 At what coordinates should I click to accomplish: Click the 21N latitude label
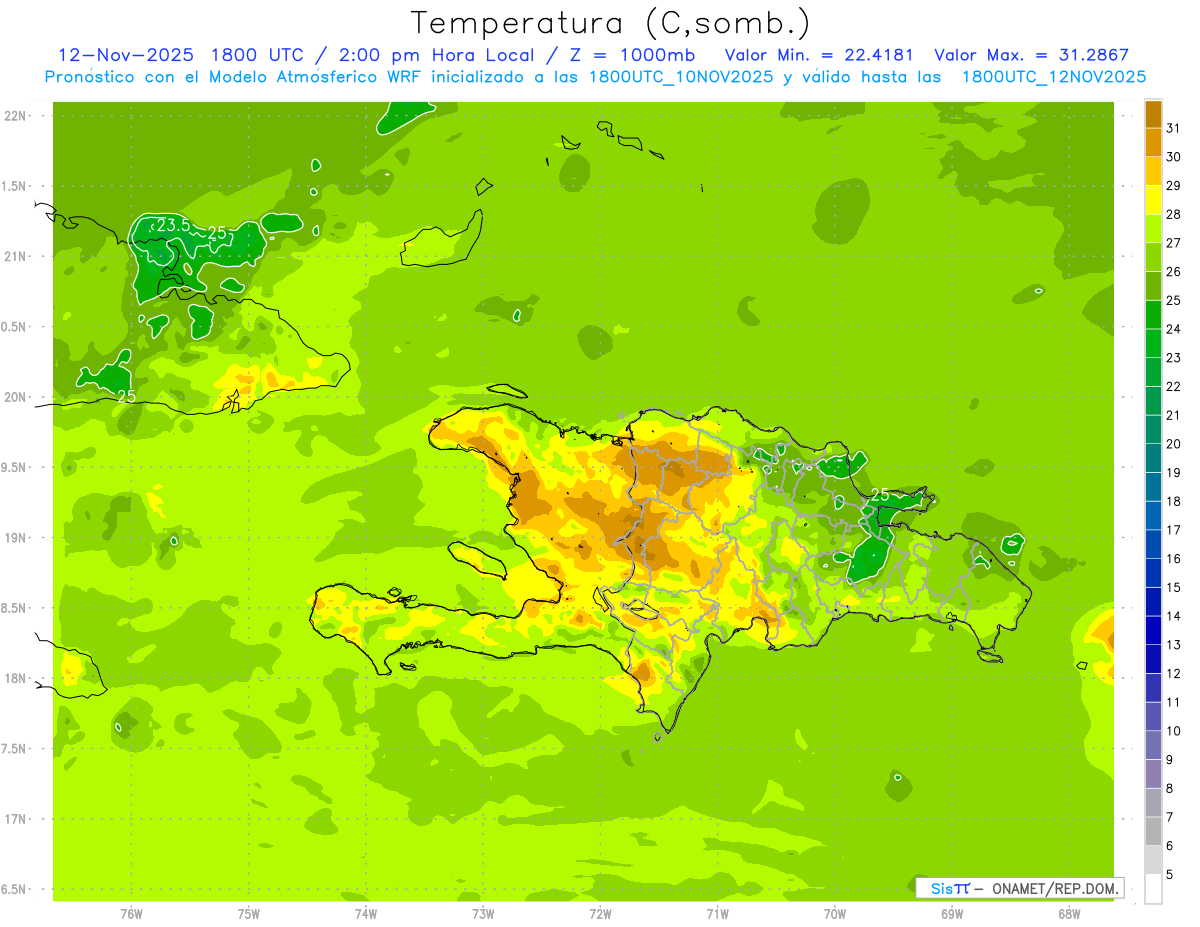point(15,257)
